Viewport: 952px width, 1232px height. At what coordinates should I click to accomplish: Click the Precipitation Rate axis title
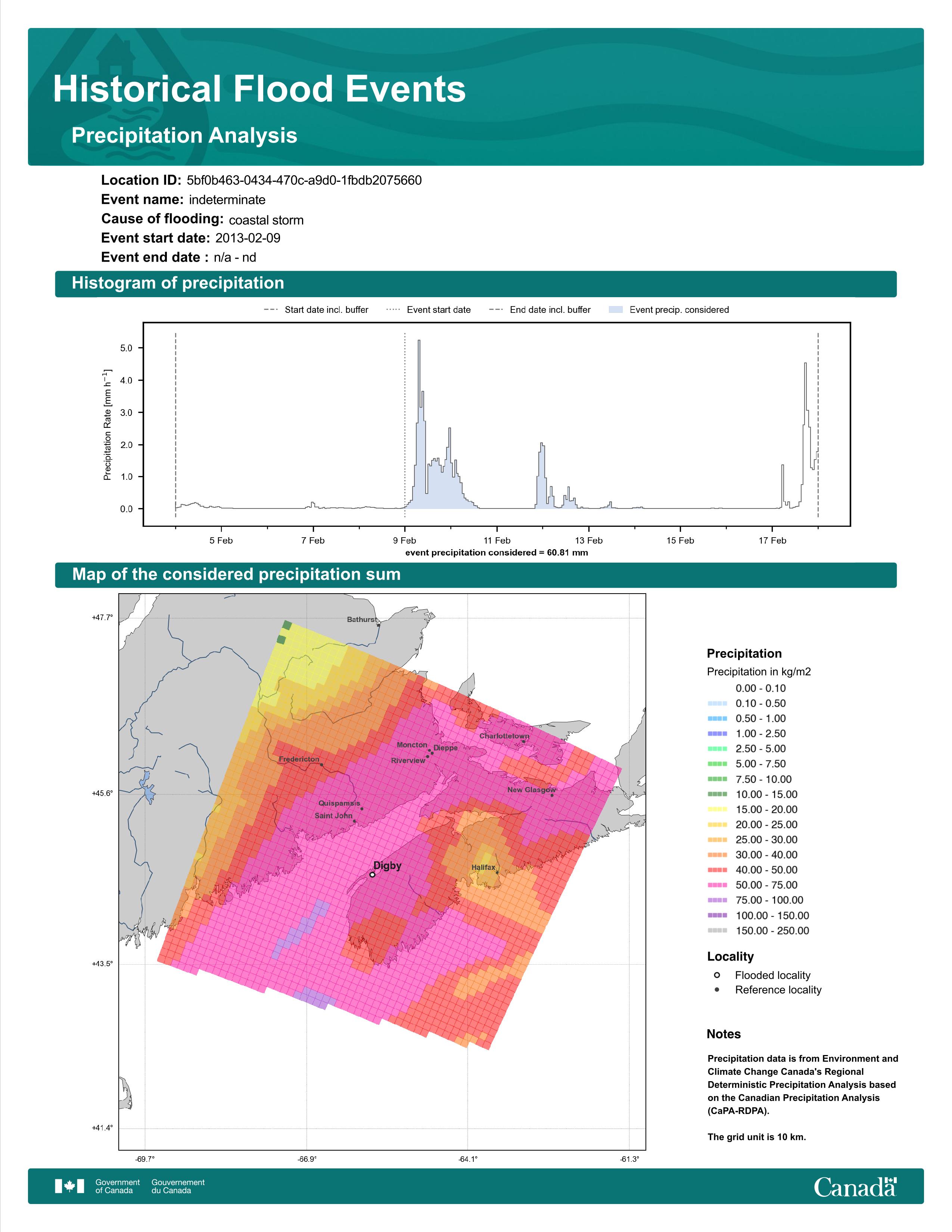107,425
